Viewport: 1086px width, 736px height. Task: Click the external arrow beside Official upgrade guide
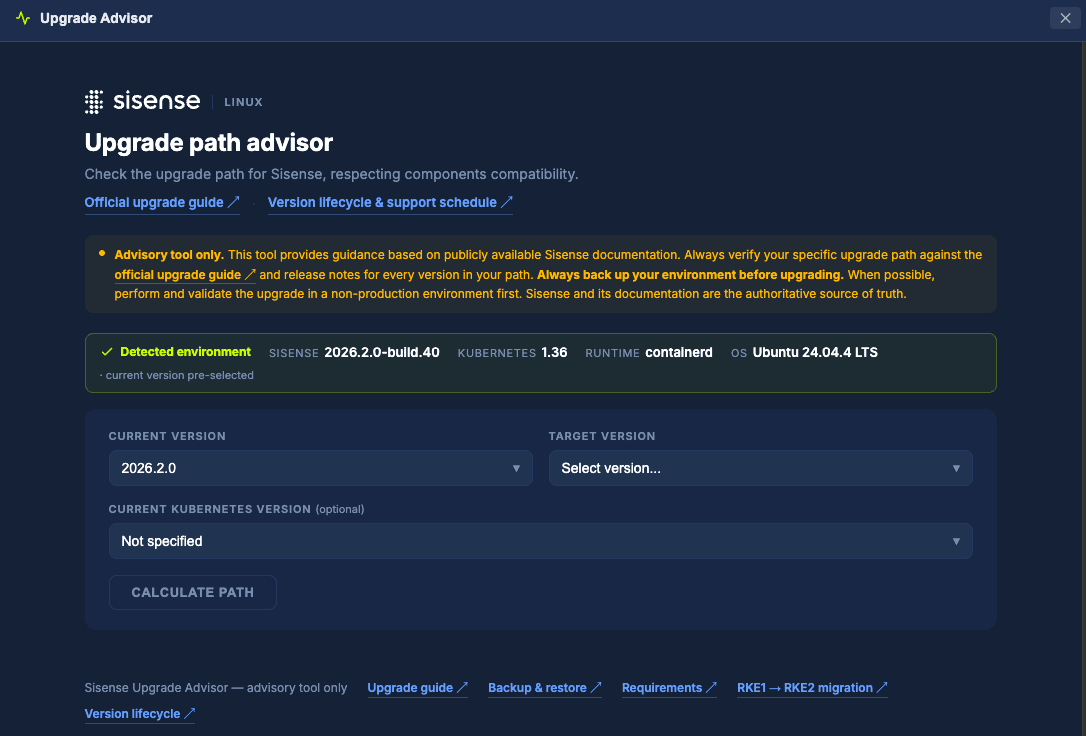click(233, 202)
